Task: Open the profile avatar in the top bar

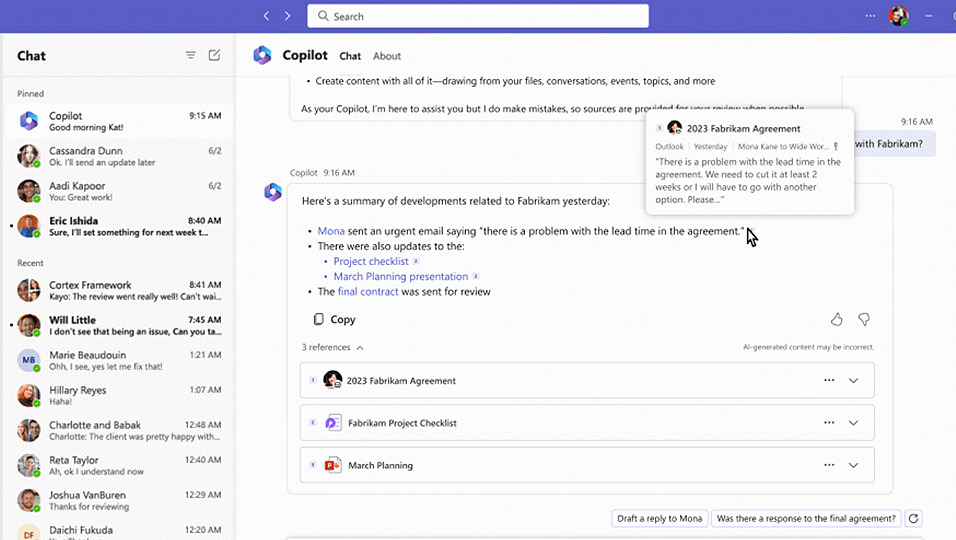Action: pos(898,16)
